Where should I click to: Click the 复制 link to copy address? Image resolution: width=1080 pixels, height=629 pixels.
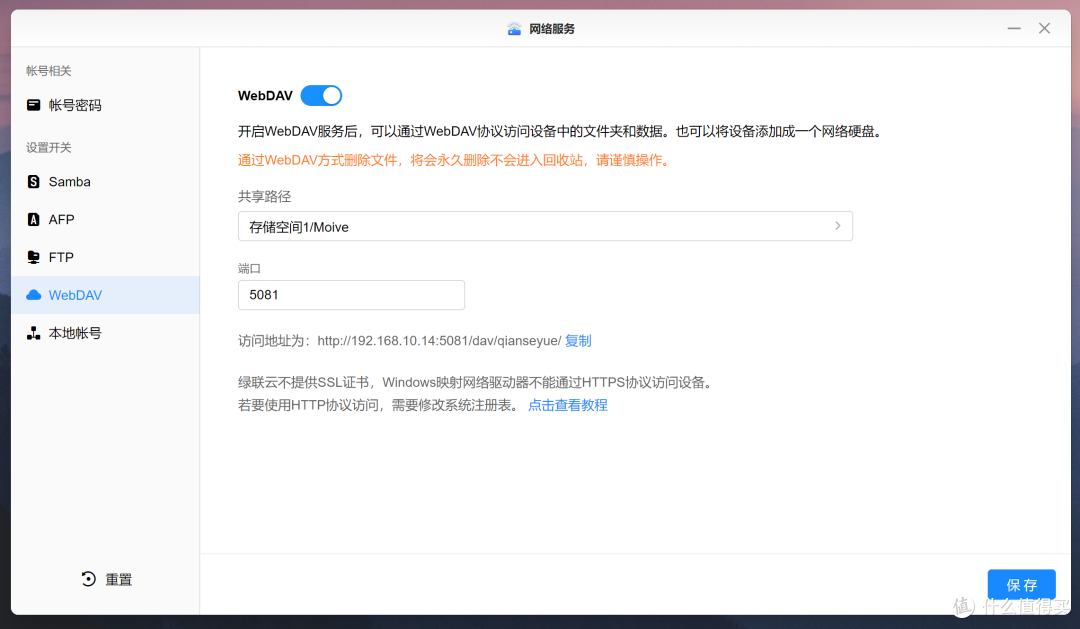(578, 340)
